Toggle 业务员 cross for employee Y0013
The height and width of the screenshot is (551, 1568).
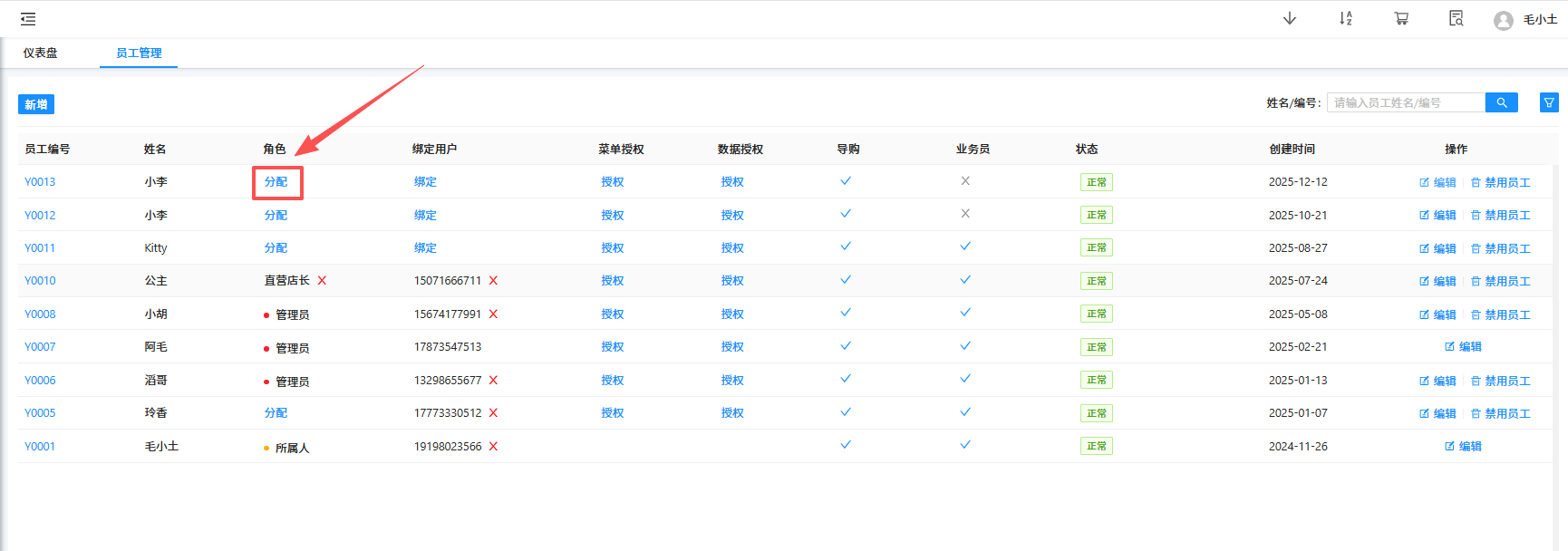coord(965,181)
